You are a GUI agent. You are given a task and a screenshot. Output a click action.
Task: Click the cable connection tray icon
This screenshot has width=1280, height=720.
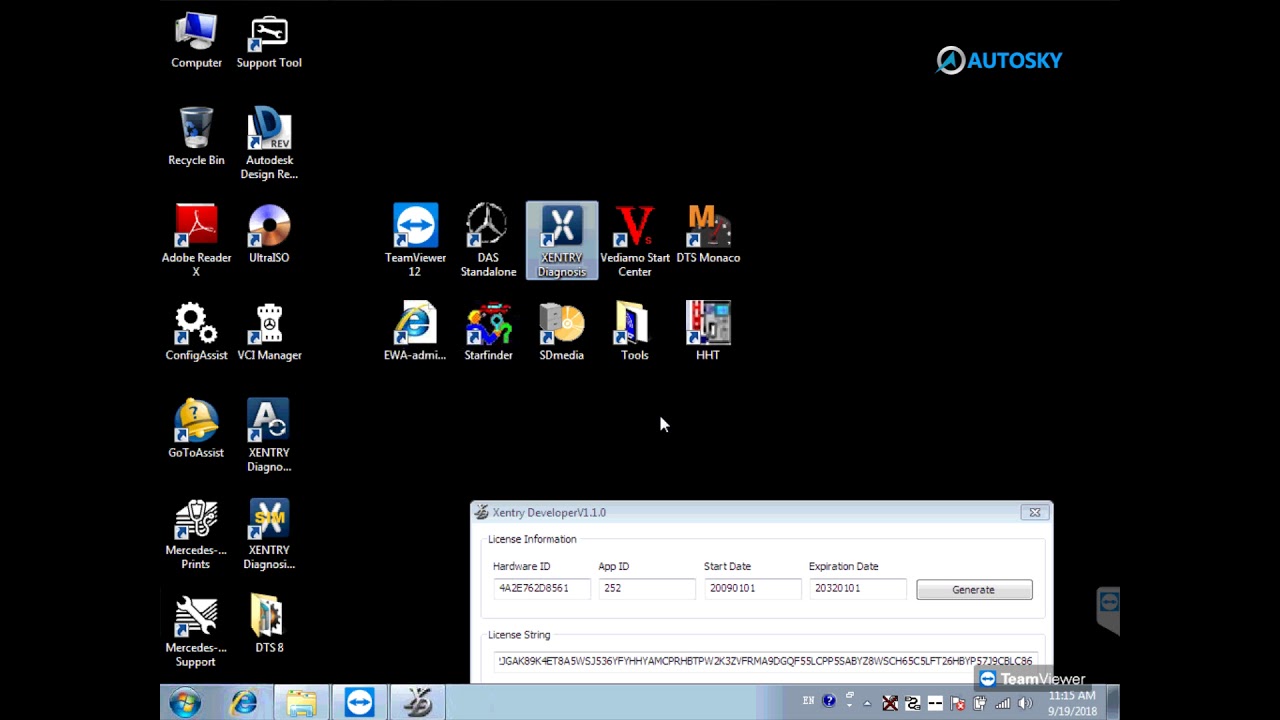913,704
